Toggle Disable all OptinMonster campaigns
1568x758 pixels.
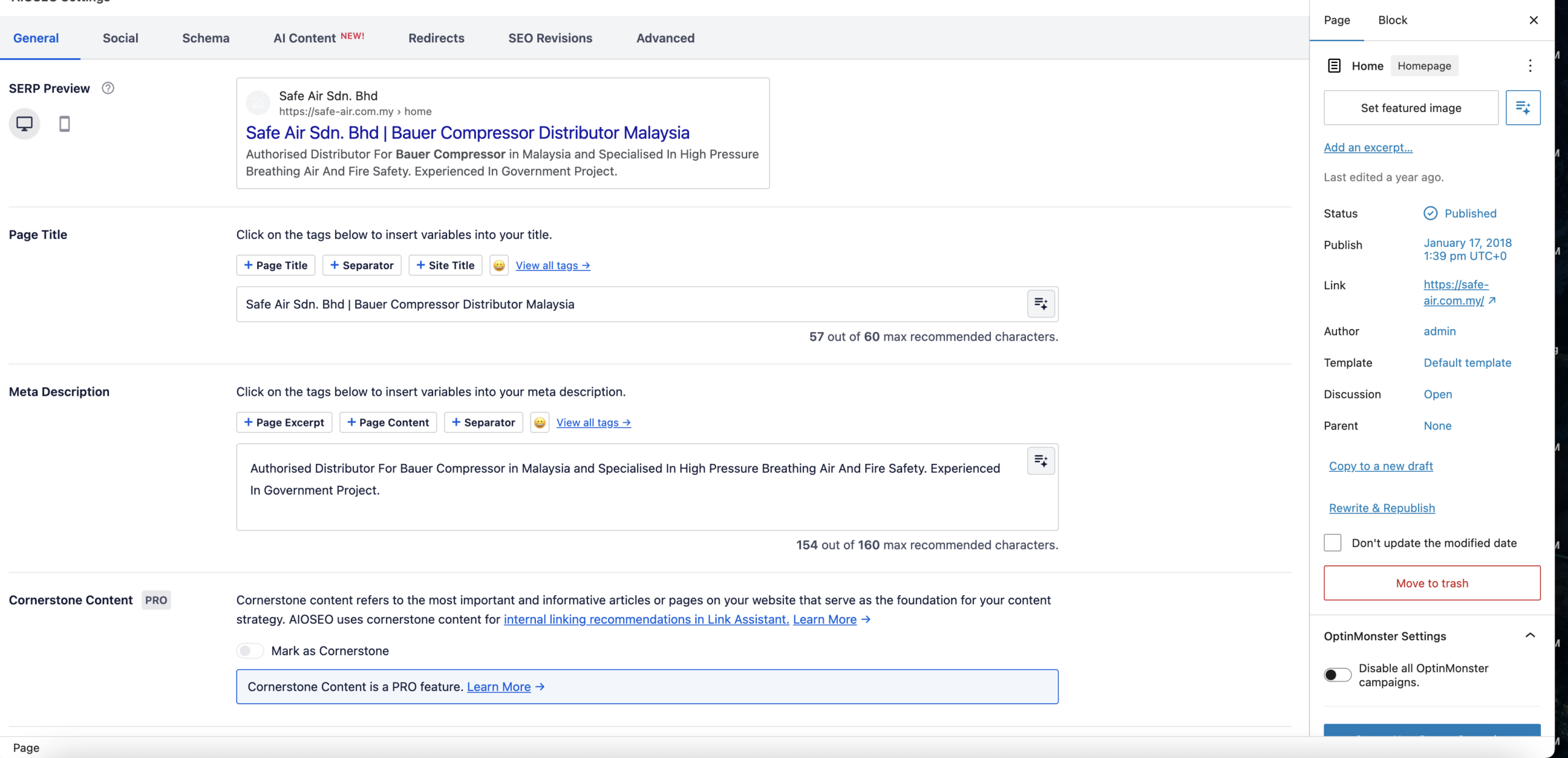(x=1338, y=675)
